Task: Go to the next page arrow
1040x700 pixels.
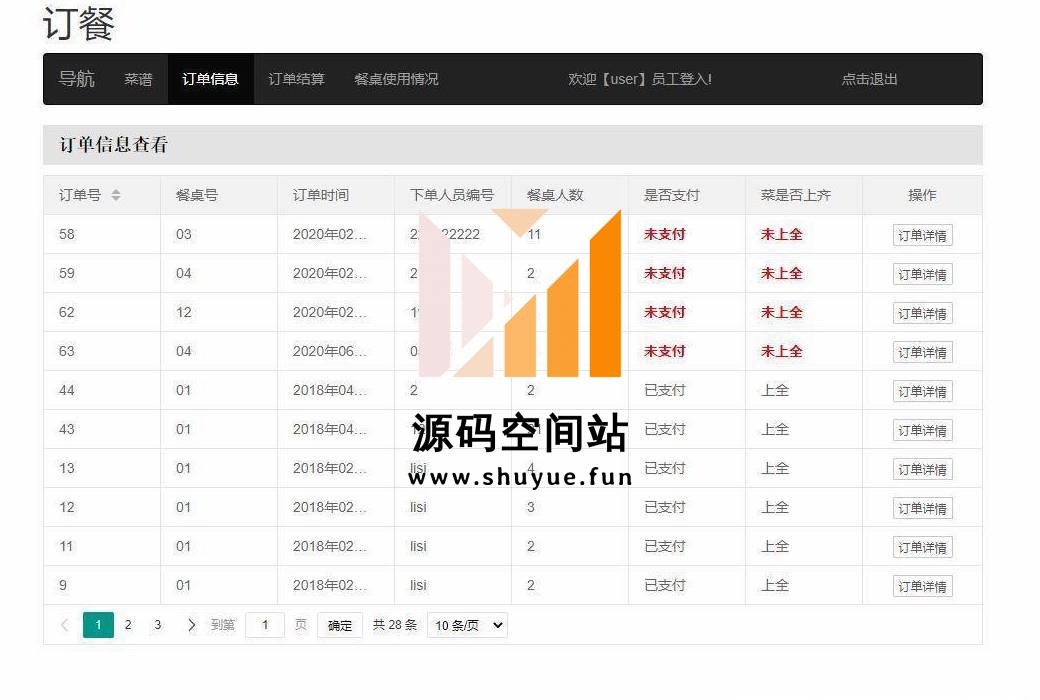Action: click(192, 625)
